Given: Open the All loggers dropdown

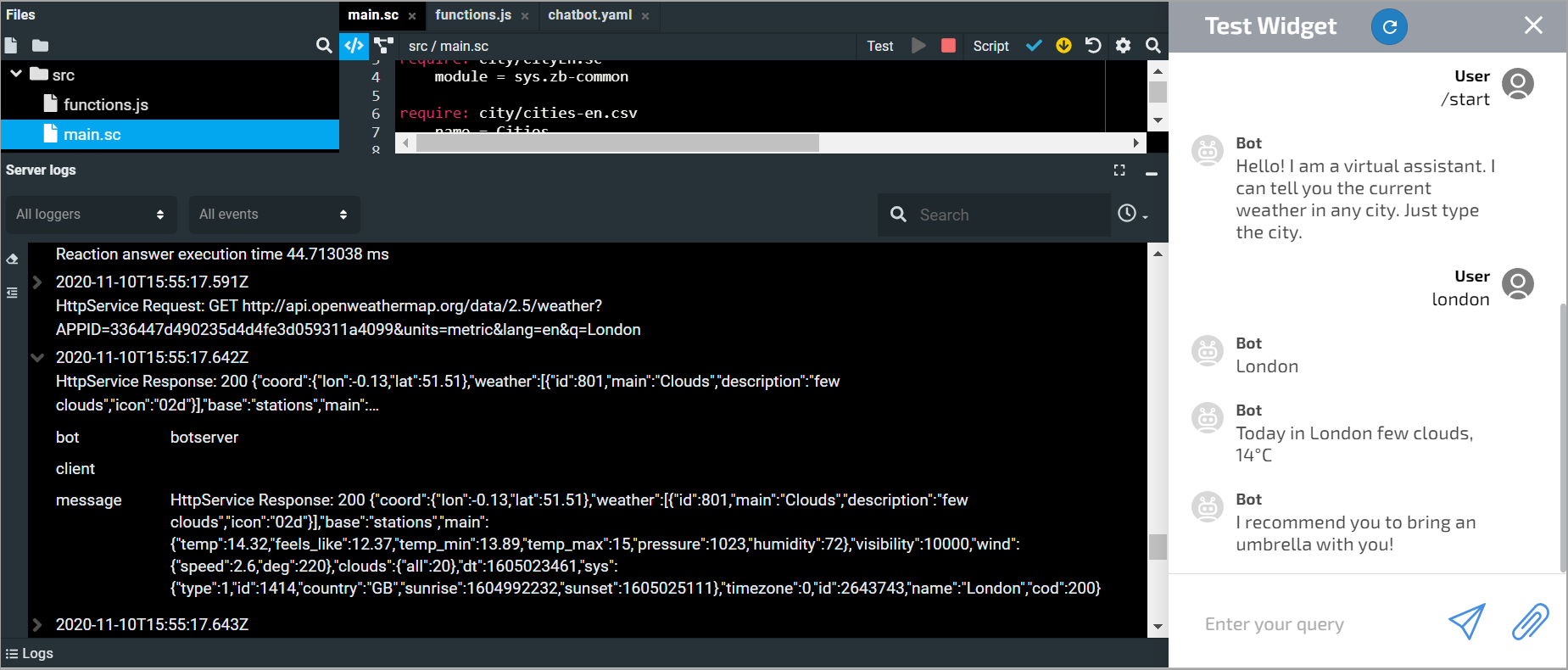Looking at the screenshot, I should tap(91, 215).
